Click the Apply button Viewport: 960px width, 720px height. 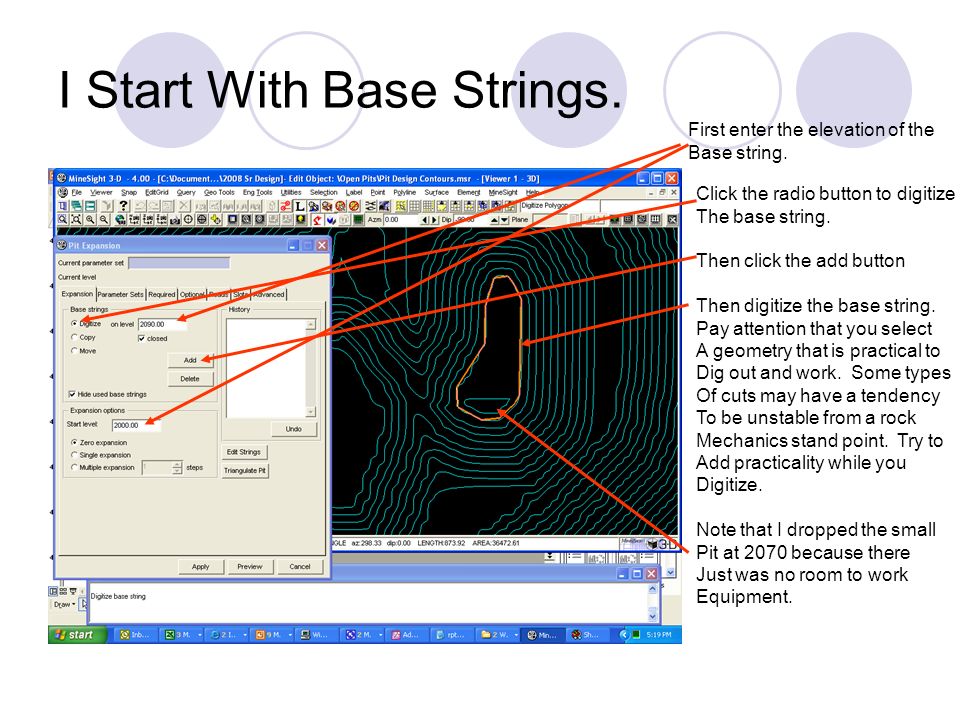tap(200, 566)
